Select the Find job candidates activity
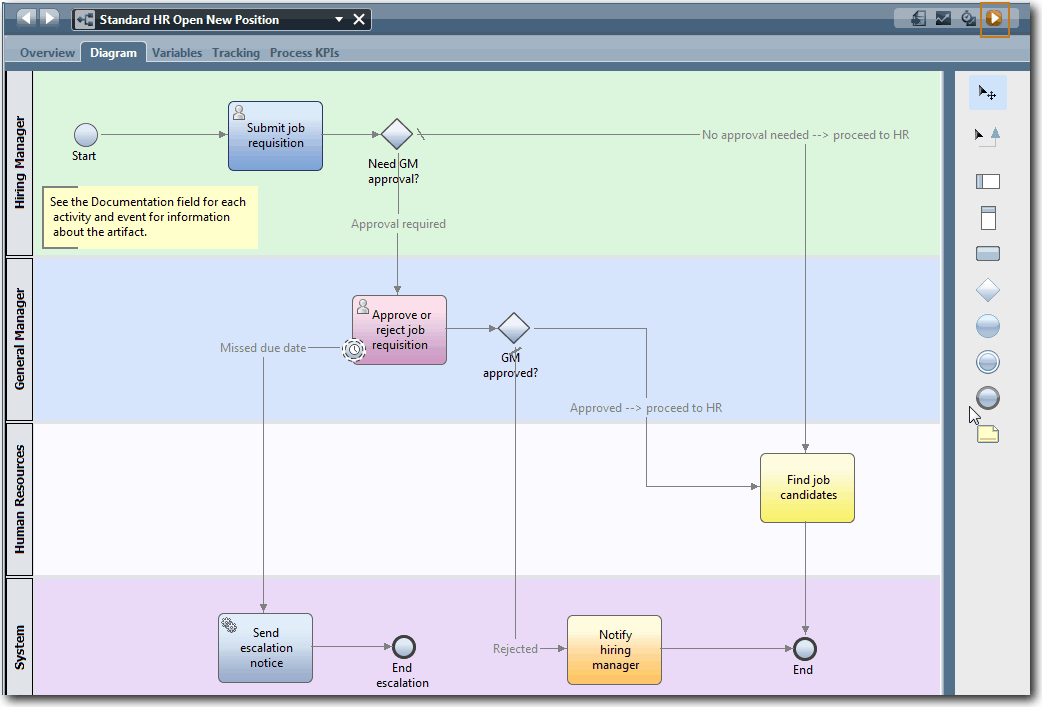Image resolution: width=1042 pixels, height=707 pixels. pos(807,488)
